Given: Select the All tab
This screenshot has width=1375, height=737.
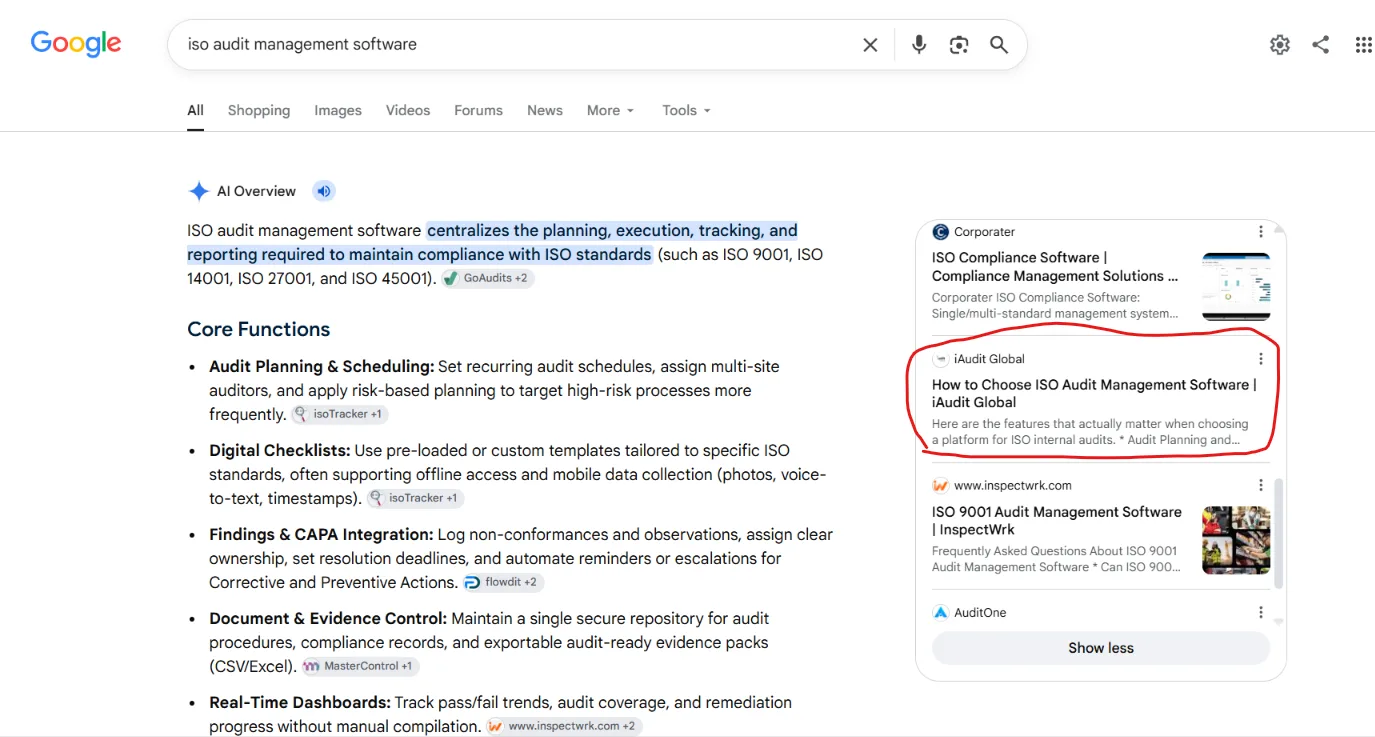Looking at the screenshot, I should pyautogui.click(x=195, y=111).
